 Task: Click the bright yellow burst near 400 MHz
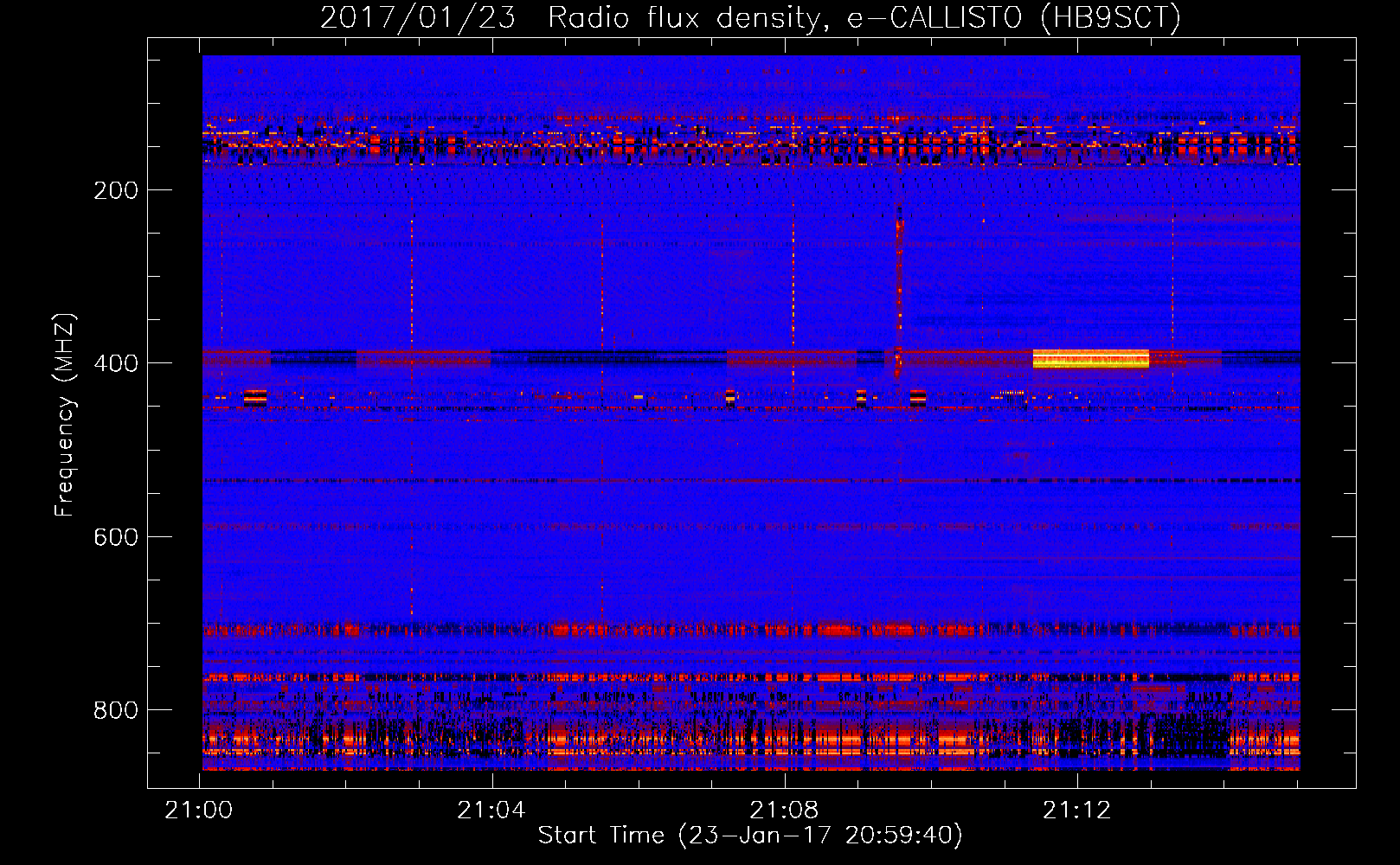click(x=1090, y=359)
